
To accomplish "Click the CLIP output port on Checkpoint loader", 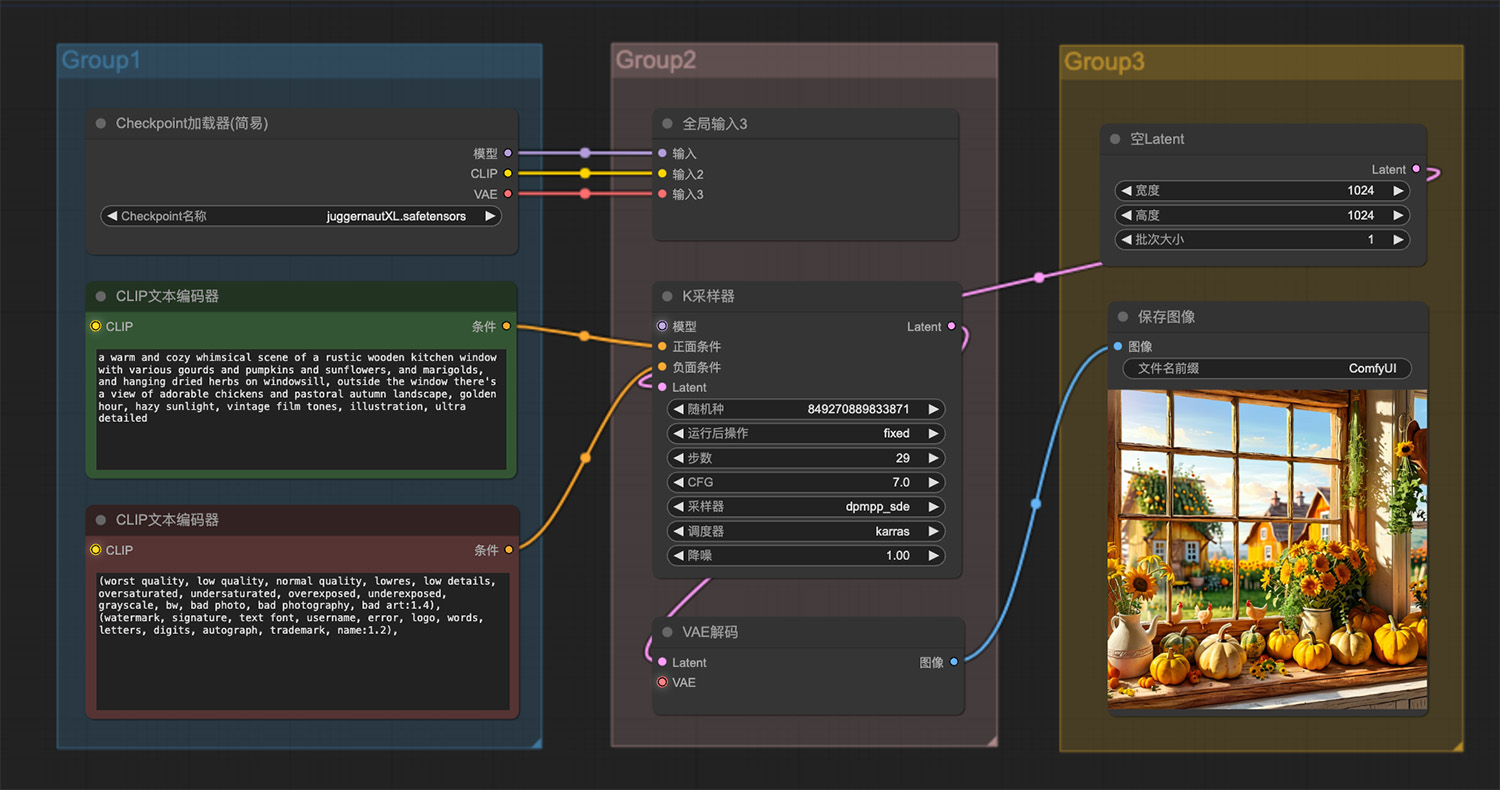I will (508, 173).
